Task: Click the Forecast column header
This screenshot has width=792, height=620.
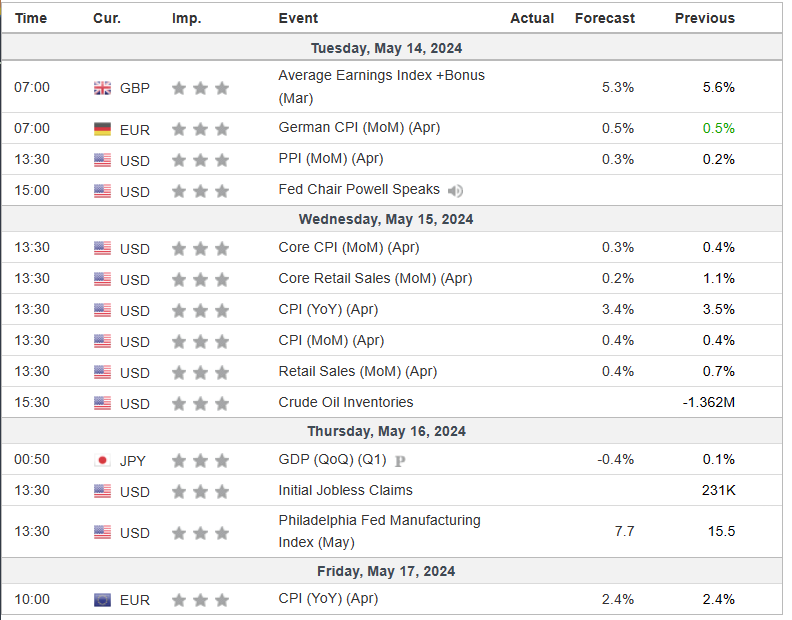Action: tap(604, 18)
